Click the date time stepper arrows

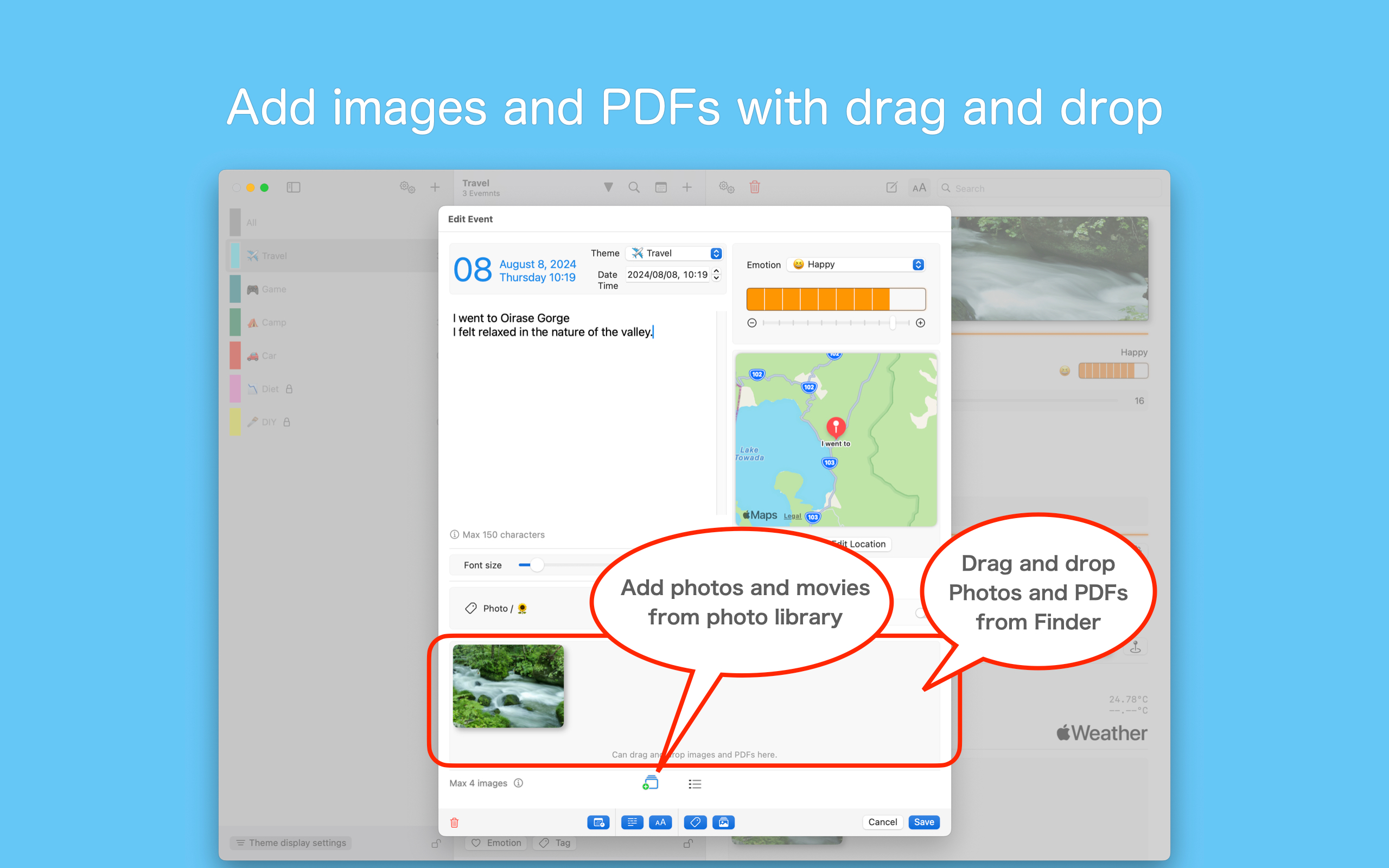coord(716,275)
